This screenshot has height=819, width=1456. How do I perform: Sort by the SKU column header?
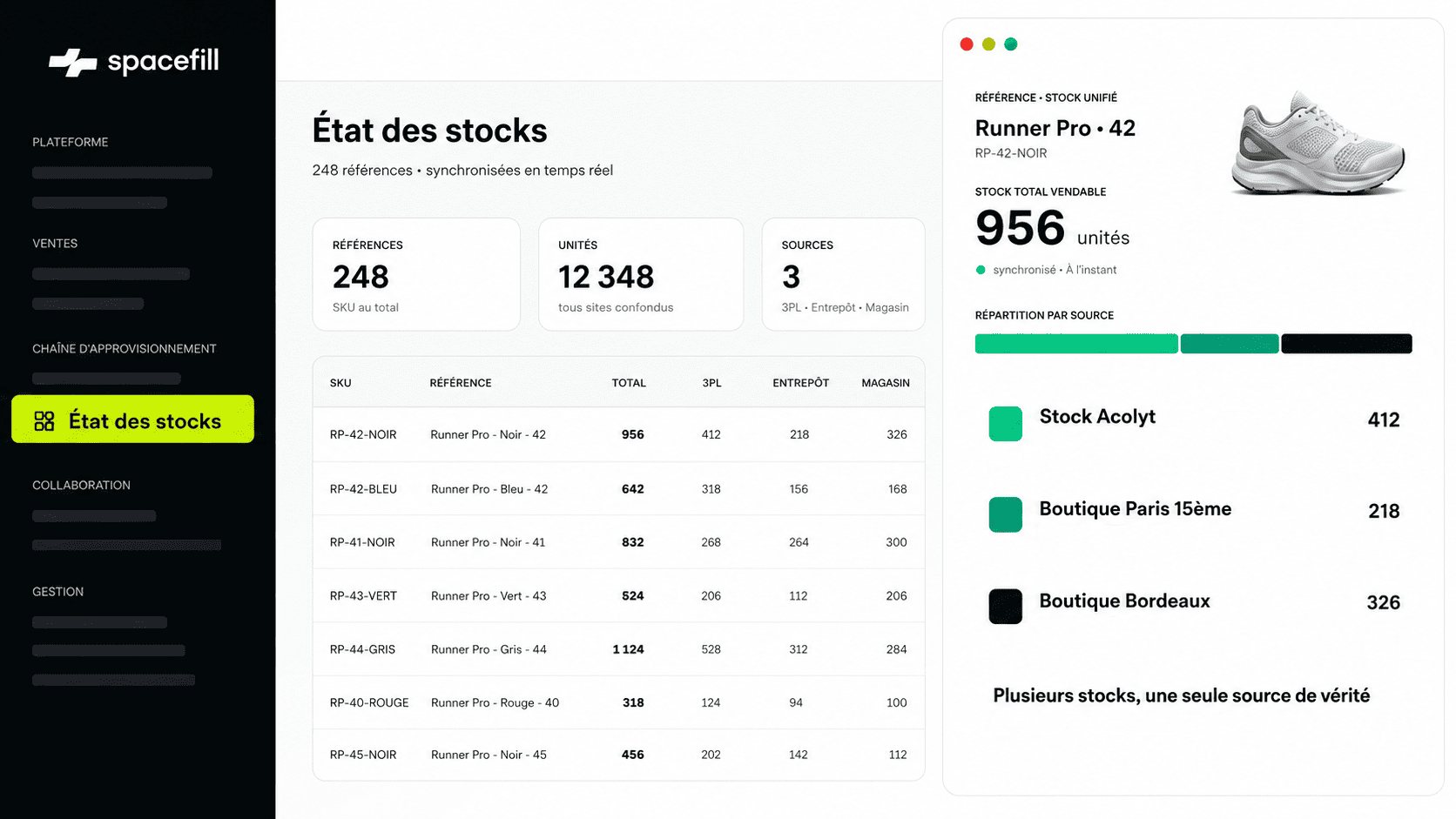[340, 383]
